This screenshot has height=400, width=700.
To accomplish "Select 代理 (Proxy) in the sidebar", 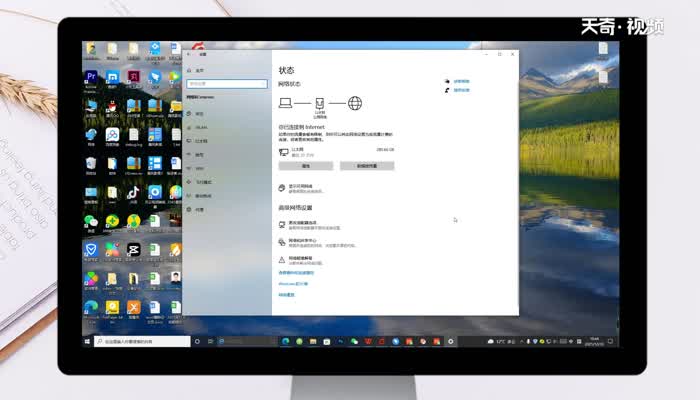I will tap(199, 210).
